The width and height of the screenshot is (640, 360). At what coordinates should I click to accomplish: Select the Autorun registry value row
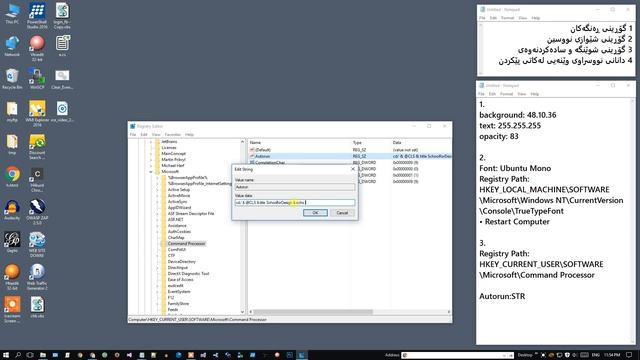click(x=350, y=156)
